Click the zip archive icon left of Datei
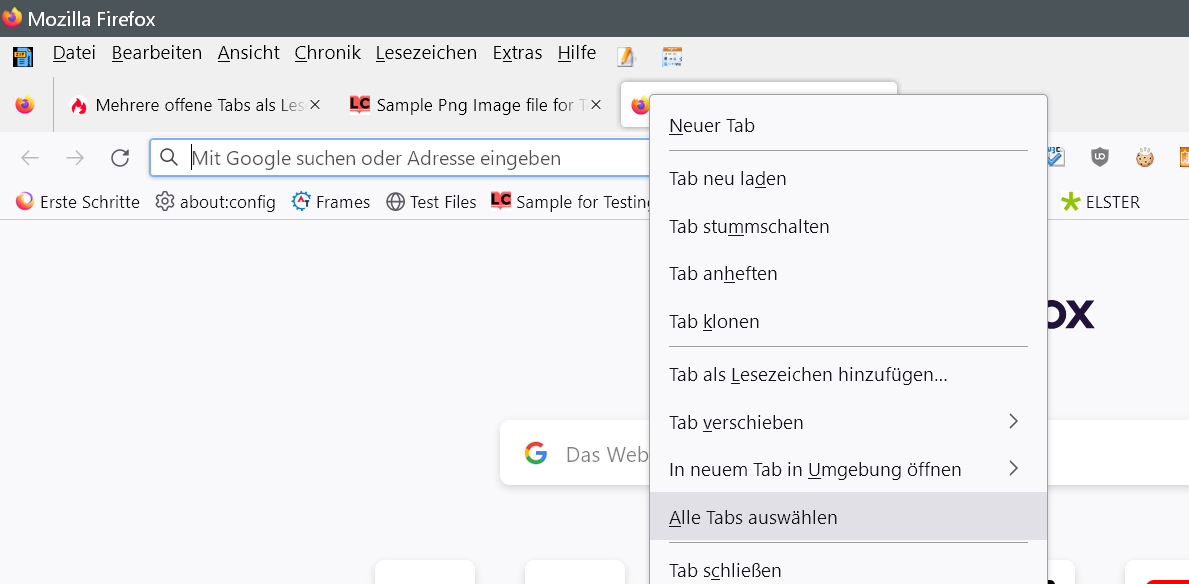This screenshot has height=584, width=1189. (23, 56)
